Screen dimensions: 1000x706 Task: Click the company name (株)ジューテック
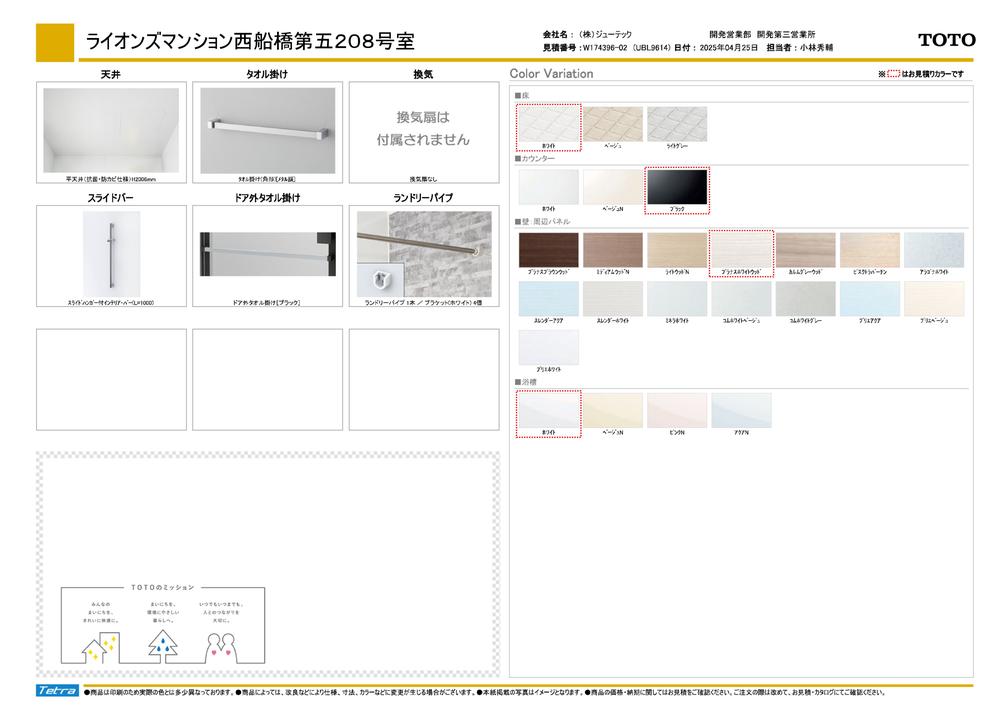pos(605,34)
